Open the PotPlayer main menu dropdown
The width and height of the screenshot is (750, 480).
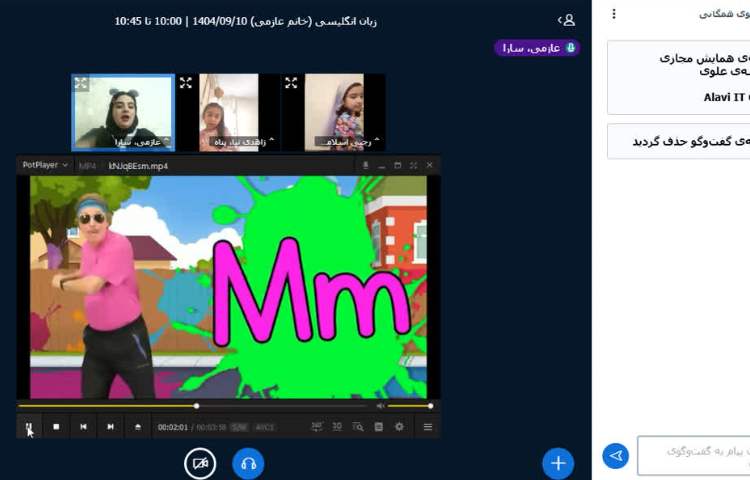pyautogui.click(x=45, y=165)
